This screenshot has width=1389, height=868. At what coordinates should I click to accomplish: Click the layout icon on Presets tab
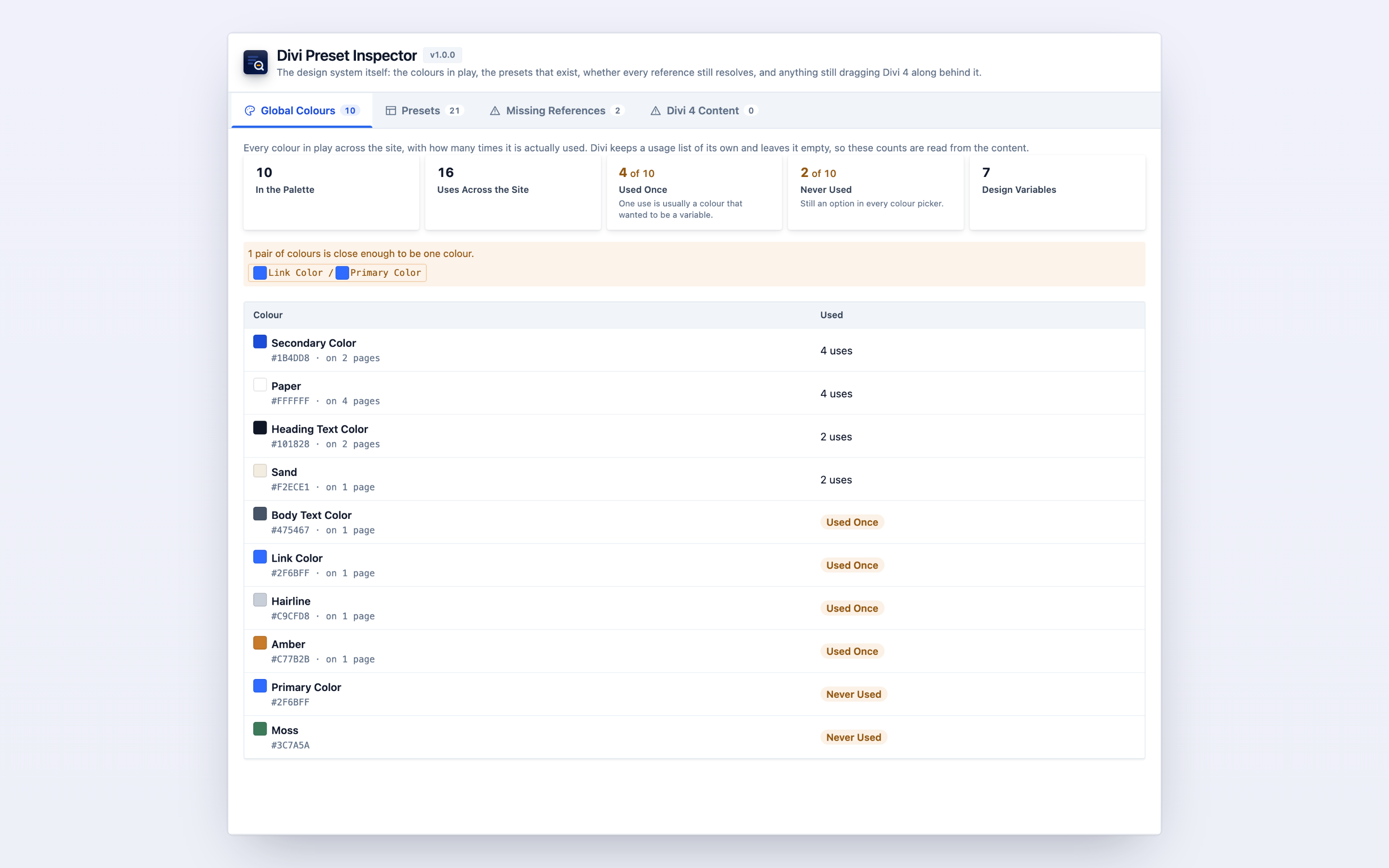pos(391,111)
